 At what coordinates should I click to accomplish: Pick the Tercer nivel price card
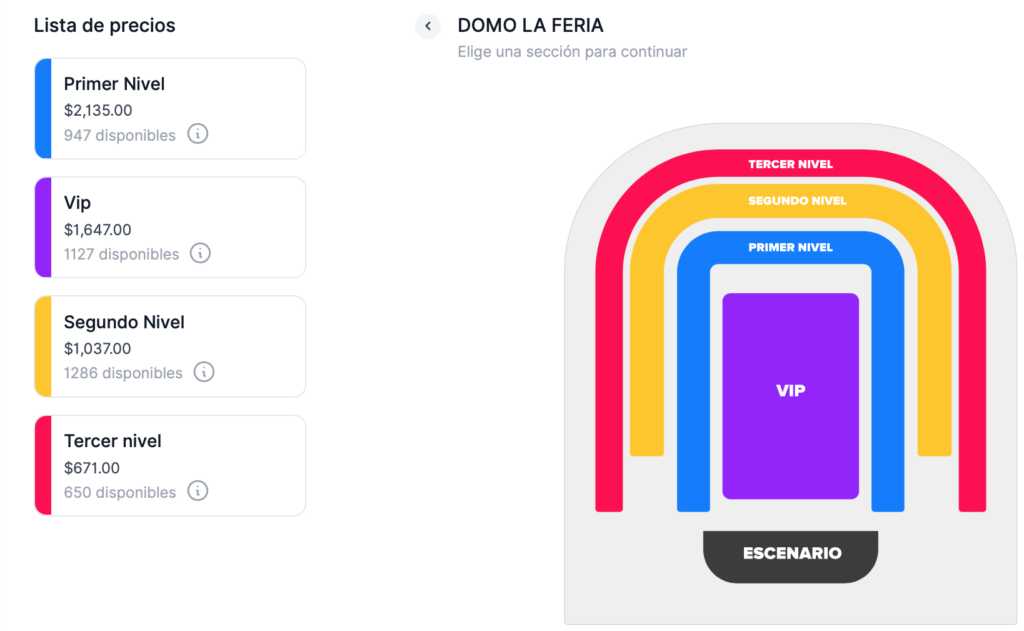(170, 465)
